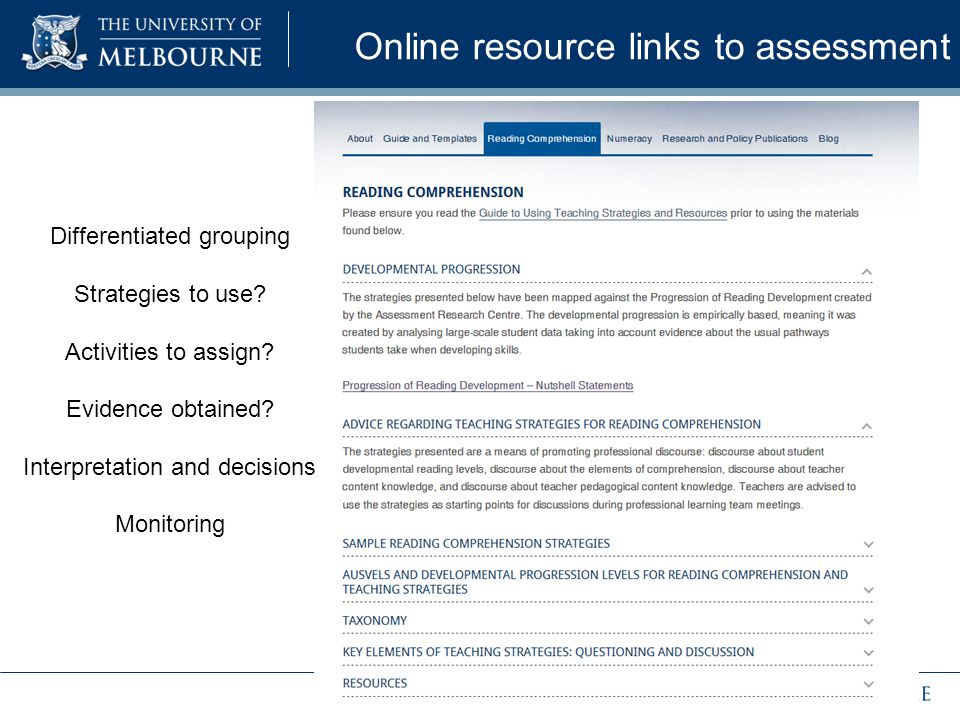Collapse Advice Regarding Teaching Strategies chevron
The width and height of the screenshot is (960, 720).
tap(867, 426)
